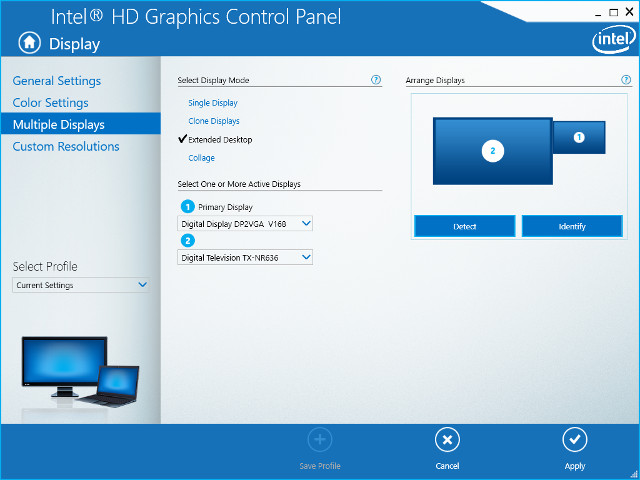The height and width of the screenshot is (480, 640).
Task: Select the Multiple Displays section
Action: pyautogui.click(x=81, y=124)
